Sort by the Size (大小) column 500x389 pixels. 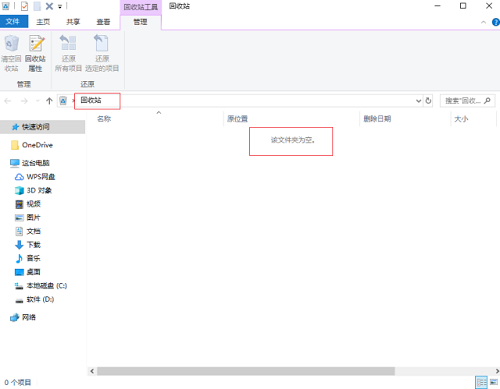(461, 119)
